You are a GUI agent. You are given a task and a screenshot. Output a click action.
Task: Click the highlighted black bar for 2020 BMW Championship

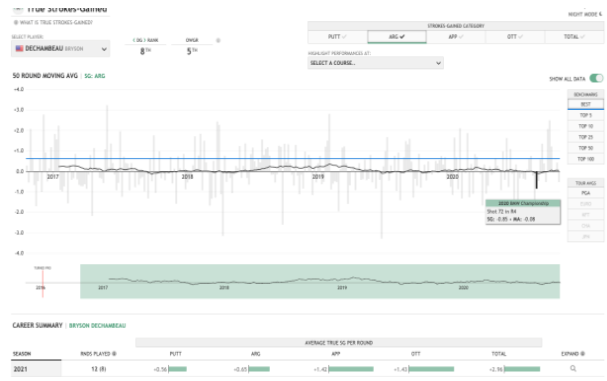[537, 180]
